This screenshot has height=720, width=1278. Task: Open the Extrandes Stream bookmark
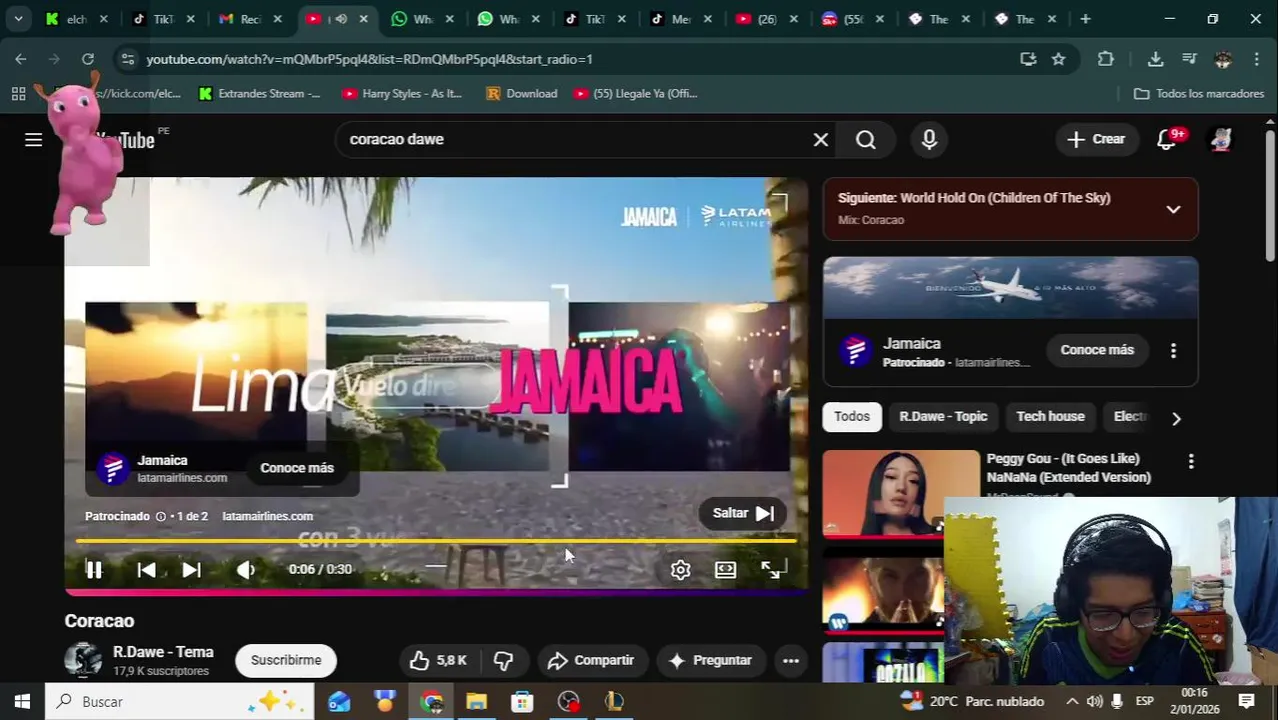pos(259,93)
